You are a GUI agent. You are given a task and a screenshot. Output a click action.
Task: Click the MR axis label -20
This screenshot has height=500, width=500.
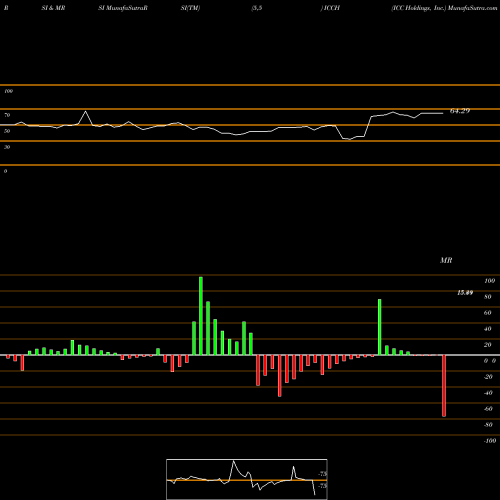tap(488, 377)
